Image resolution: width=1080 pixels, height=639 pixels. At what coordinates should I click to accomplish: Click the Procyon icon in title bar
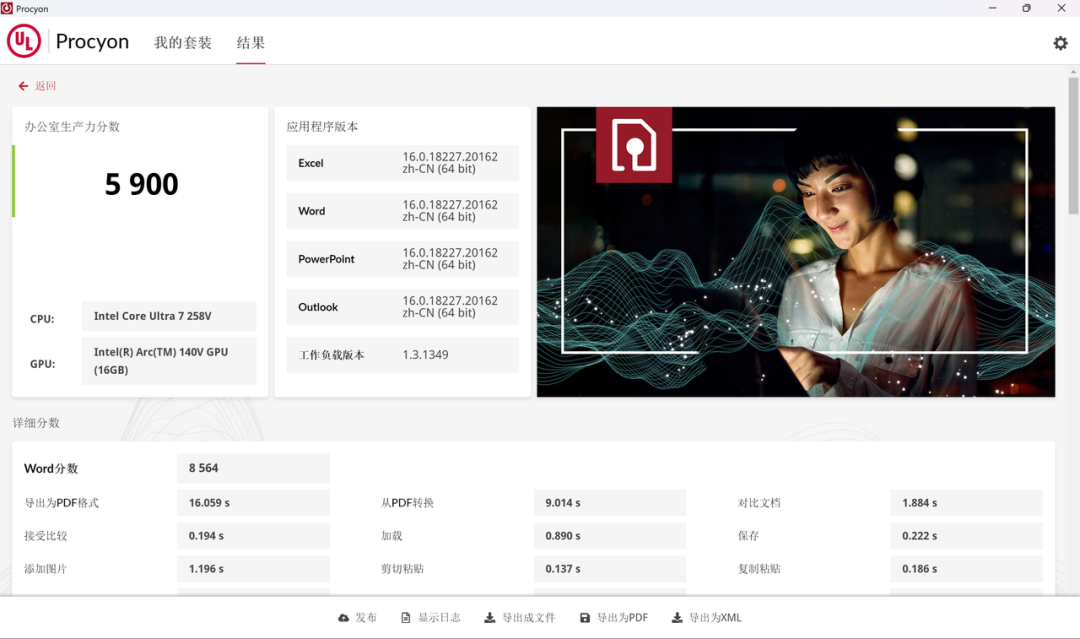coord(7,8)
